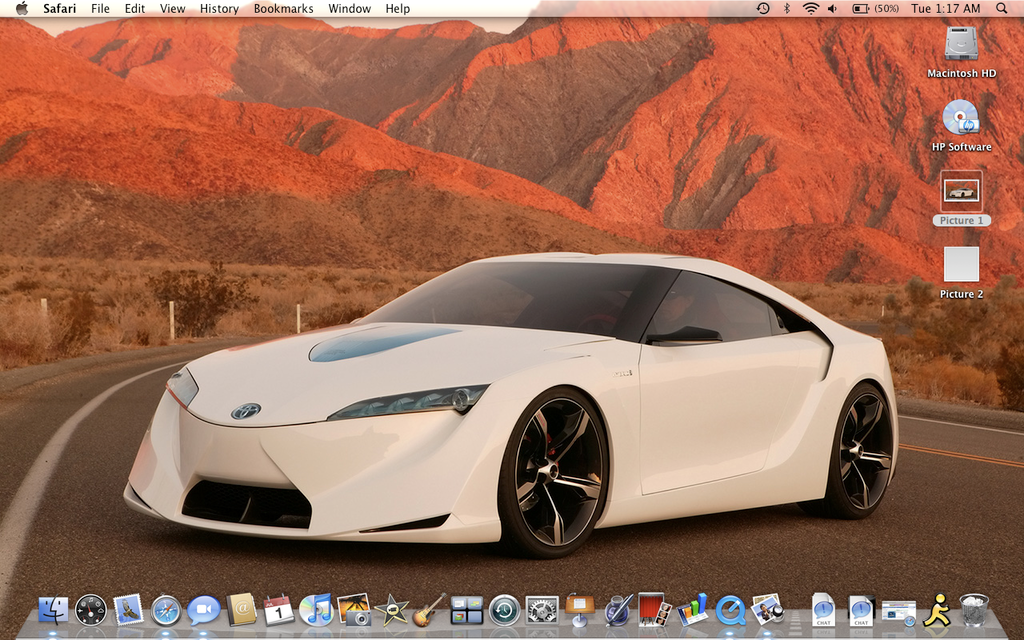This screenshot has width=1024, height=640.
Task: Open System Preferences from the dock
Action: pos(541,609)
